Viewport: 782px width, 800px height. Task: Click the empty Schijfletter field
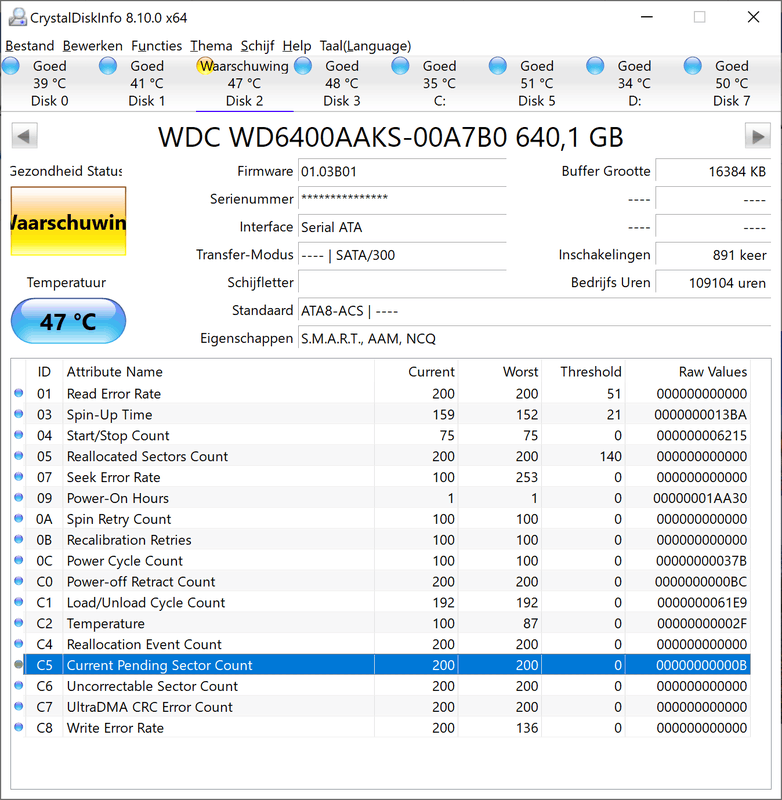click(x=402, y=283)
